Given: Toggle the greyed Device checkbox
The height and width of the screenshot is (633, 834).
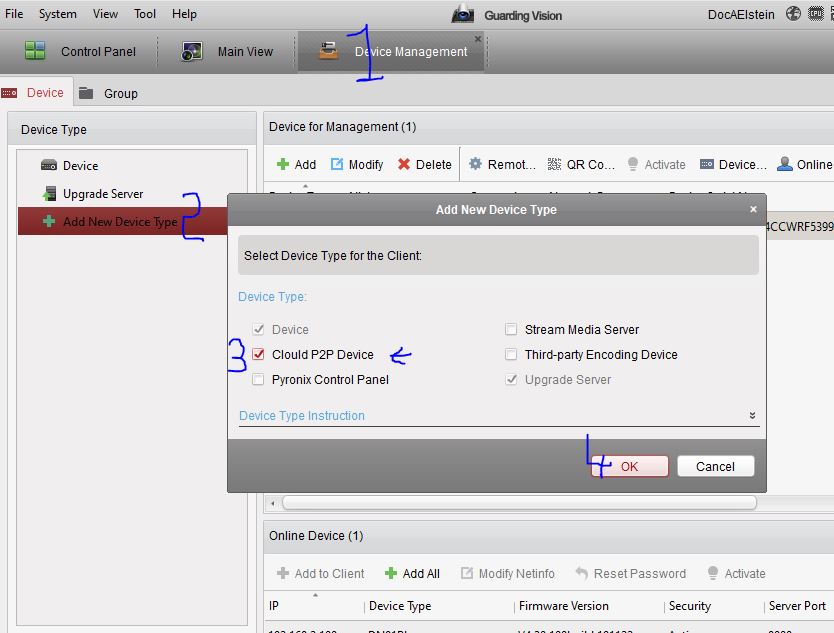Looking at the screenshot, I should (258, 329).
